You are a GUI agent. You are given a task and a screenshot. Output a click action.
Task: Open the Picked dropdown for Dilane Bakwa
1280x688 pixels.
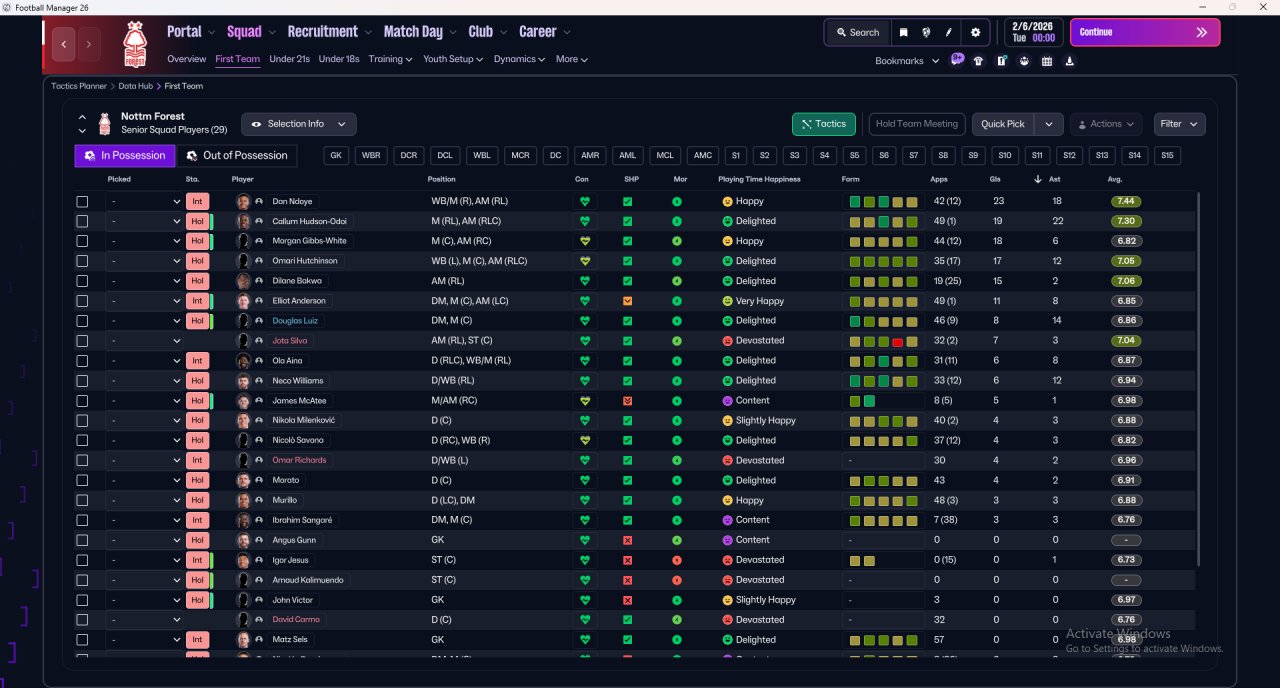pos(144,281)
